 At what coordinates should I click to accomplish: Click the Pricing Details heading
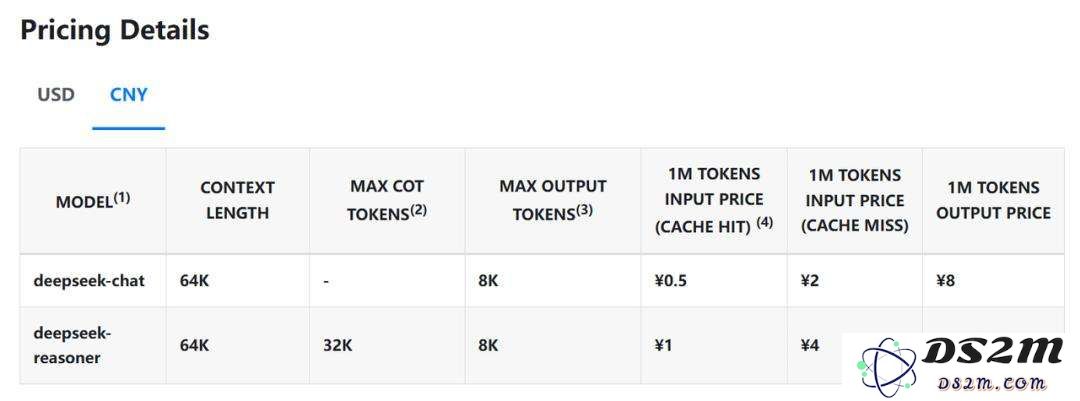click(x=115, y=30)
